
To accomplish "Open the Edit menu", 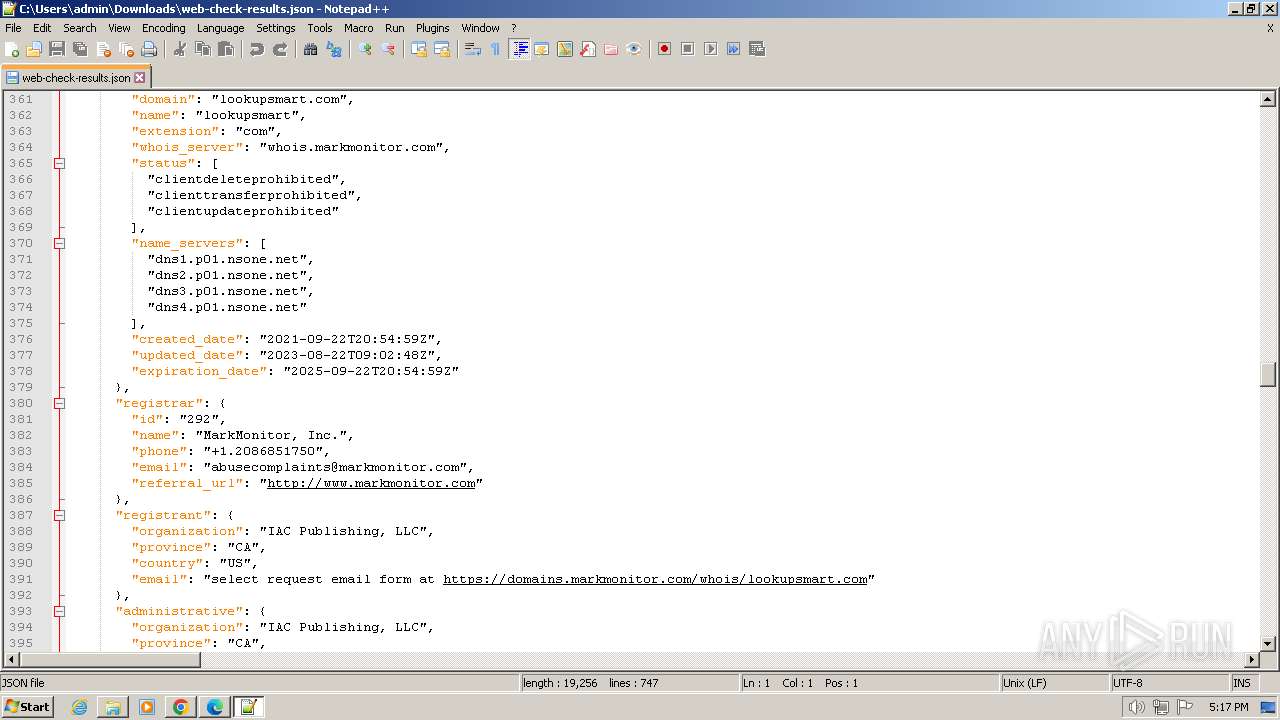I will pos(42,28).
